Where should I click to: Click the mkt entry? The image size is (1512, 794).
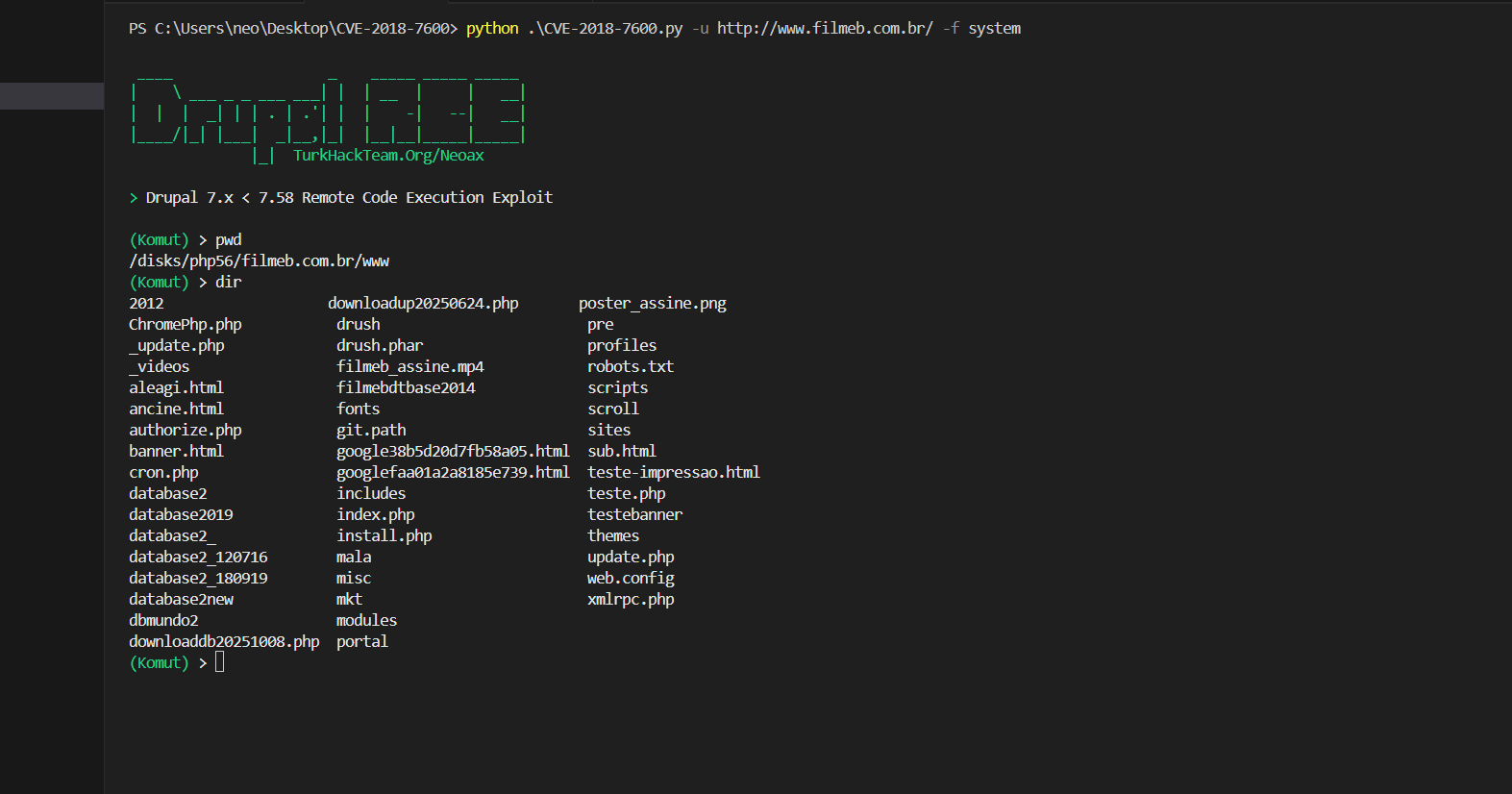tap(349, 600)
